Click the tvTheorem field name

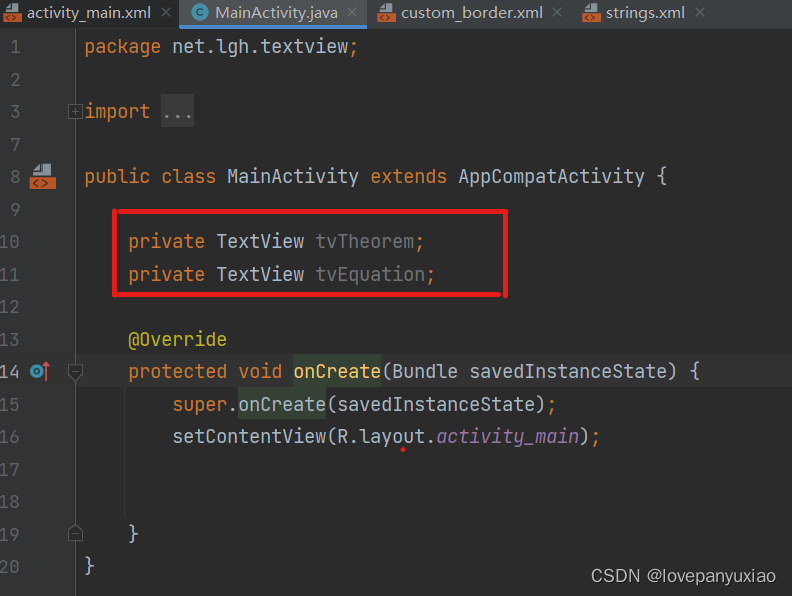coord(365,241)
